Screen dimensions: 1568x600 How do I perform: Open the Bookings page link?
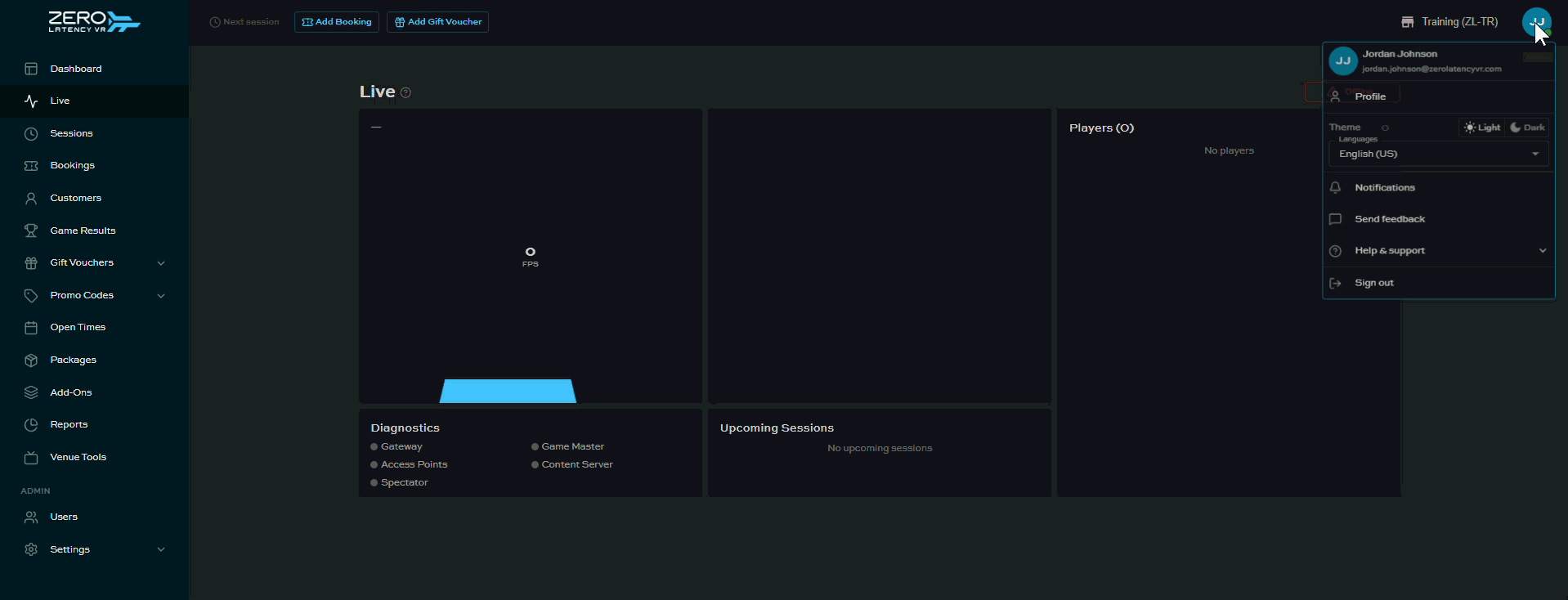[94, 166]
